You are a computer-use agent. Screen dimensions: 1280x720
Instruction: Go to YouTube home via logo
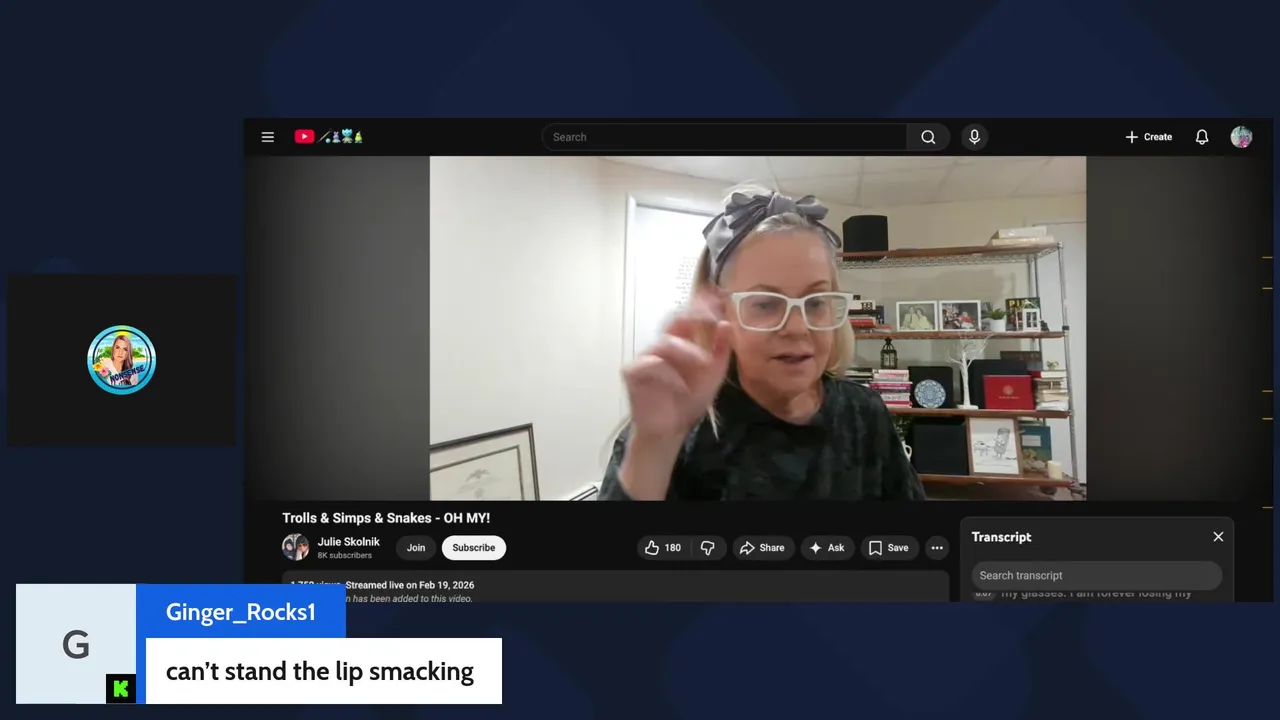click(x=328, y=137)
